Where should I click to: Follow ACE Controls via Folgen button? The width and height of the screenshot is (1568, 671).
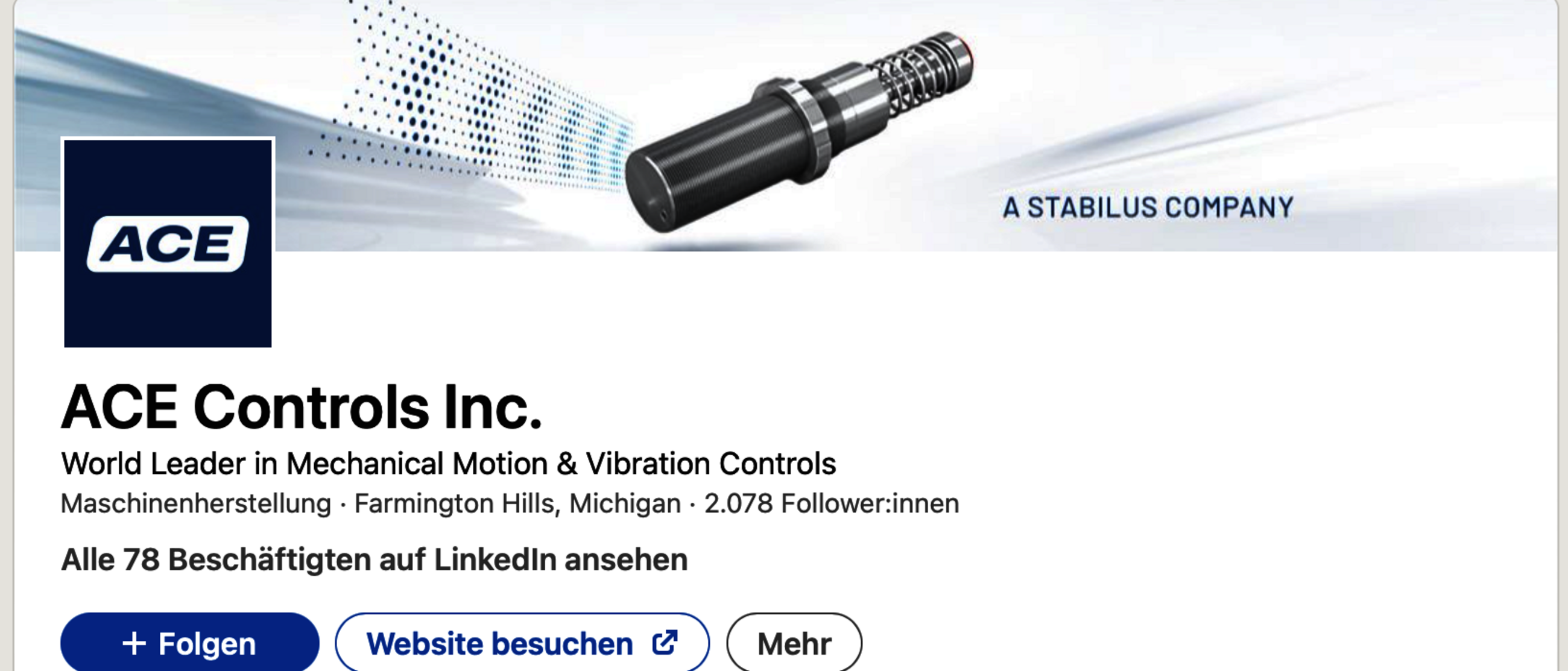(x=190, y=642)
